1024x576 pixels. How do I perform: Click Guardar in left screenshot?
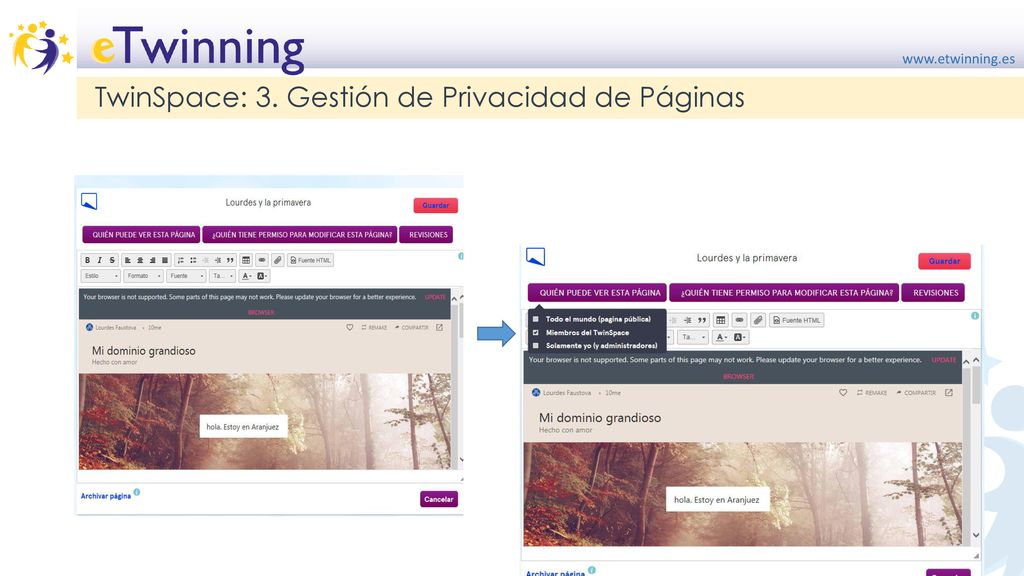pyautogui.click(x=436, y=205)
